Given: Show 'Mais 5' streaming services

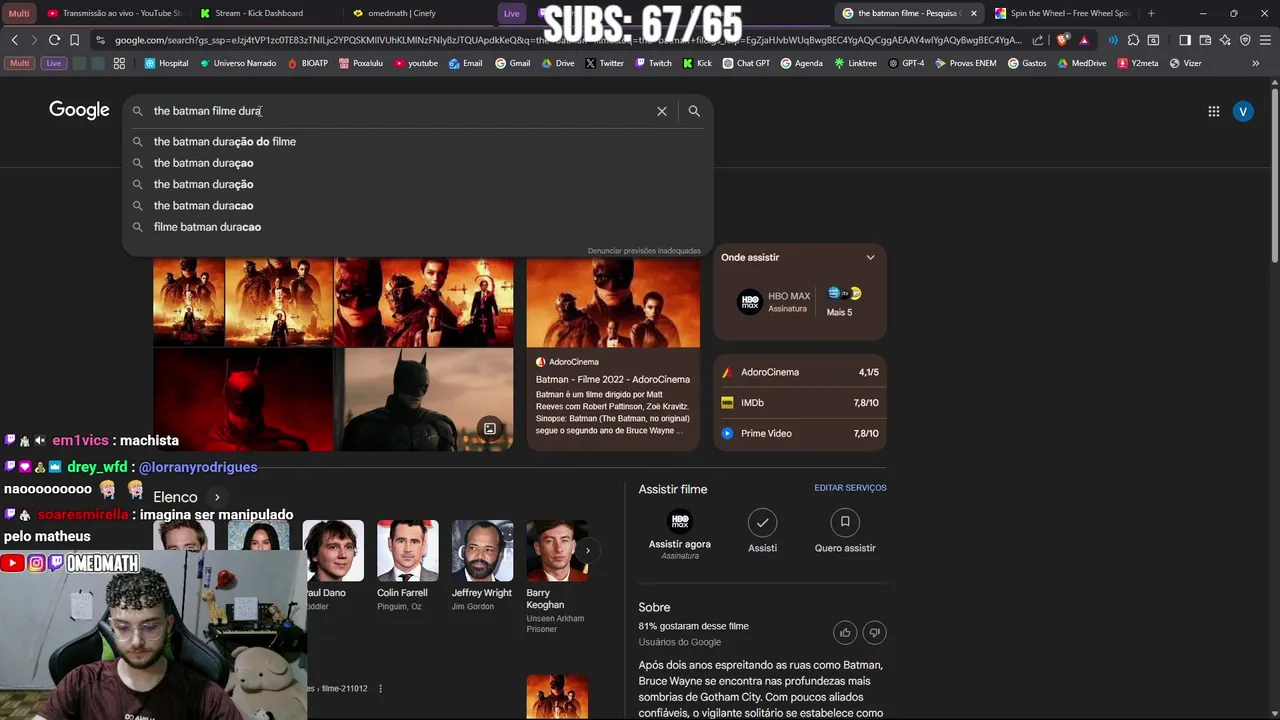Looking at the screenshot, I should pyautogui.click(x=841, y=301).
